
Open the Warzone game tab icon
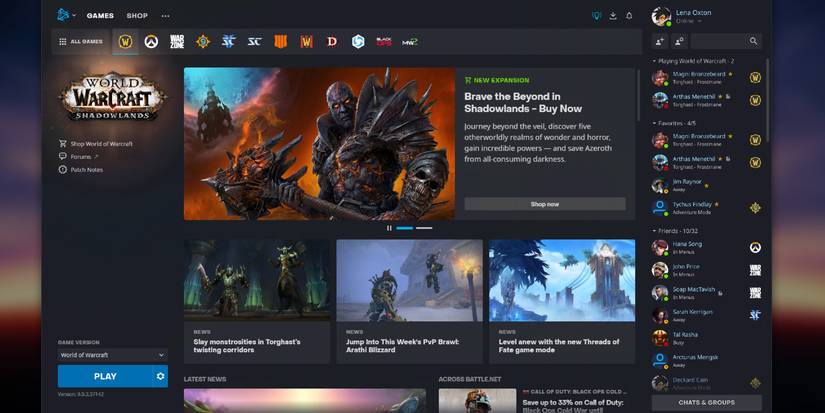[177, 42]
